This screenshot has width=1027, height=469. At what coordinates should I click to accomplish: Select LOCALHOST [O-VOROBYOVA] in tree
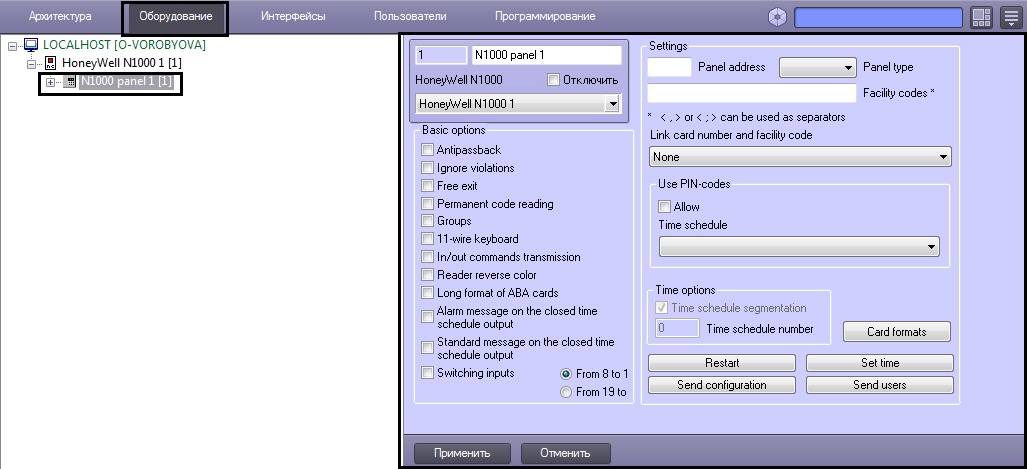124,45
